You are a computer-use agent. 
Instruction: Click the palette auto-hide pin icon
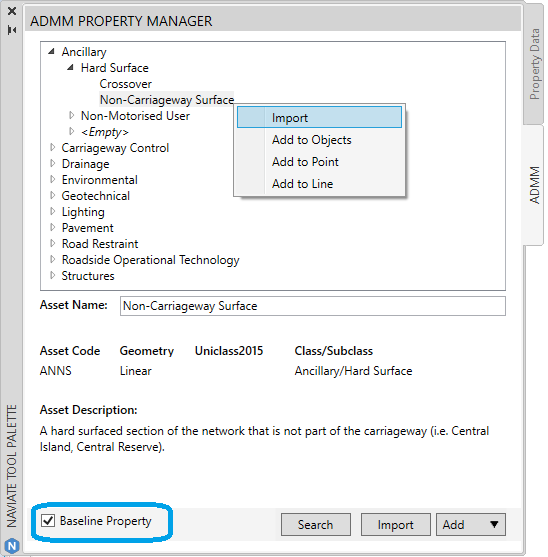tap(12, 30)
